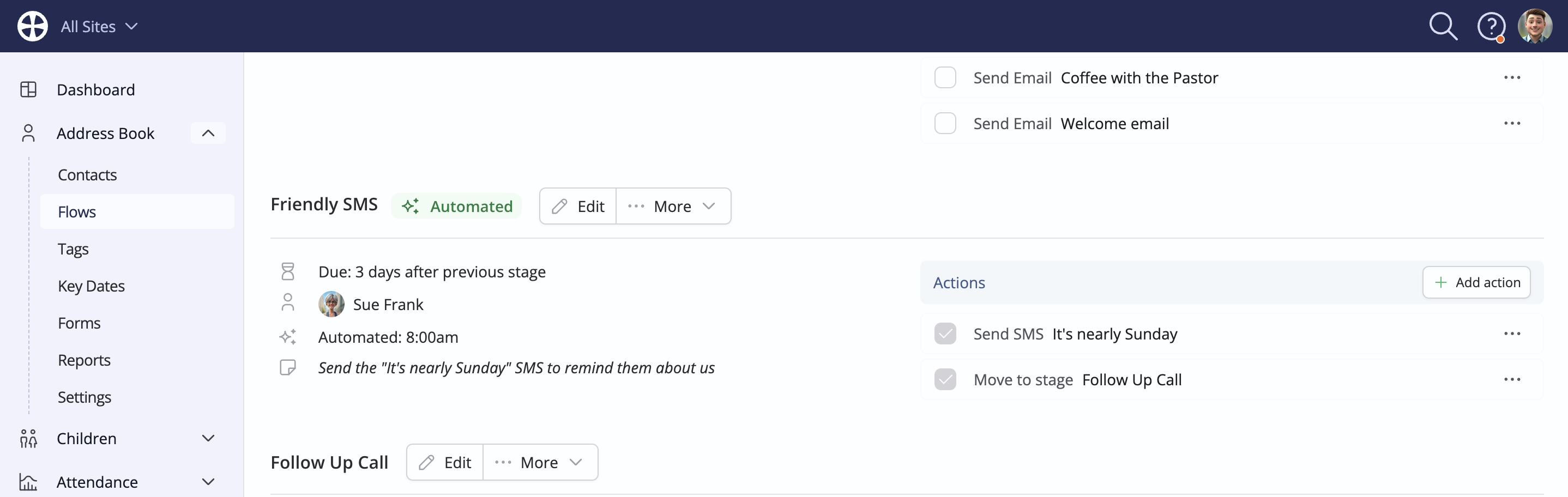The height and width of the screenshot is (497, 1568).
Task: Click the Children people icon
Action: [28, 438]
